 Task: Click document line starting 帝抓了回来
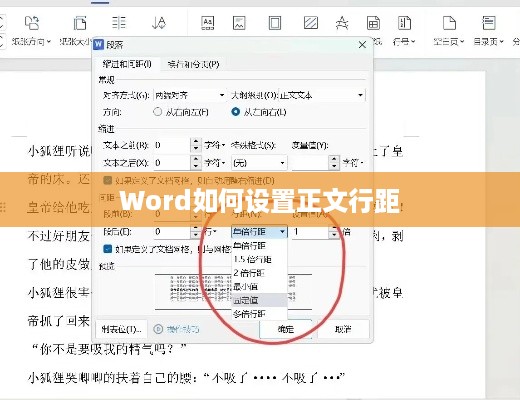click(x=59, y=321)
